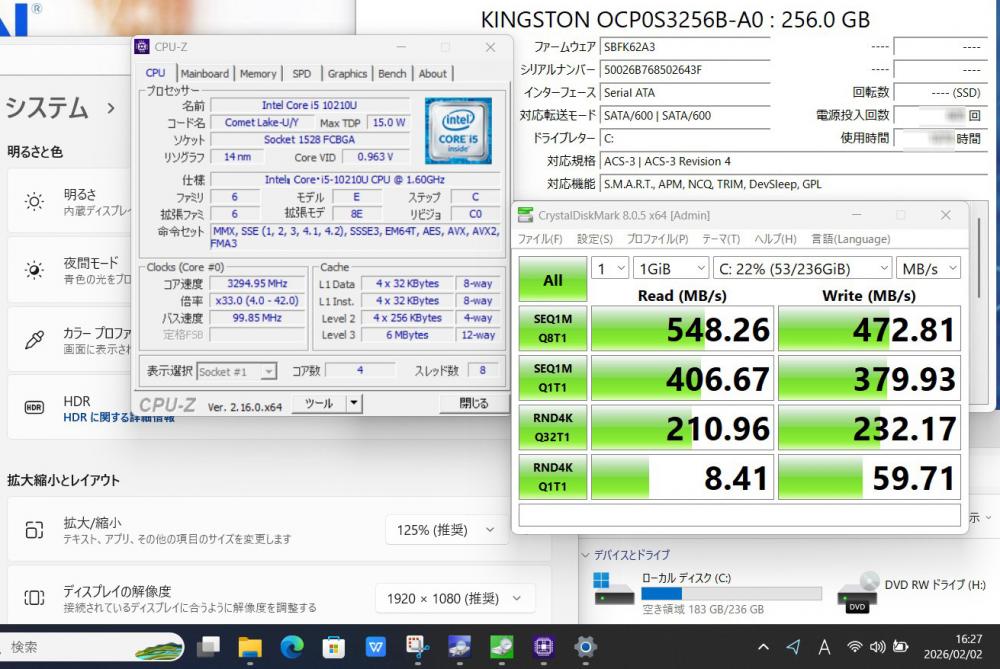Viewport: 1000px width, 669px height.
Task: Open the Mainboard tab in CPU-Z
Action: click(x=205, y=73)
